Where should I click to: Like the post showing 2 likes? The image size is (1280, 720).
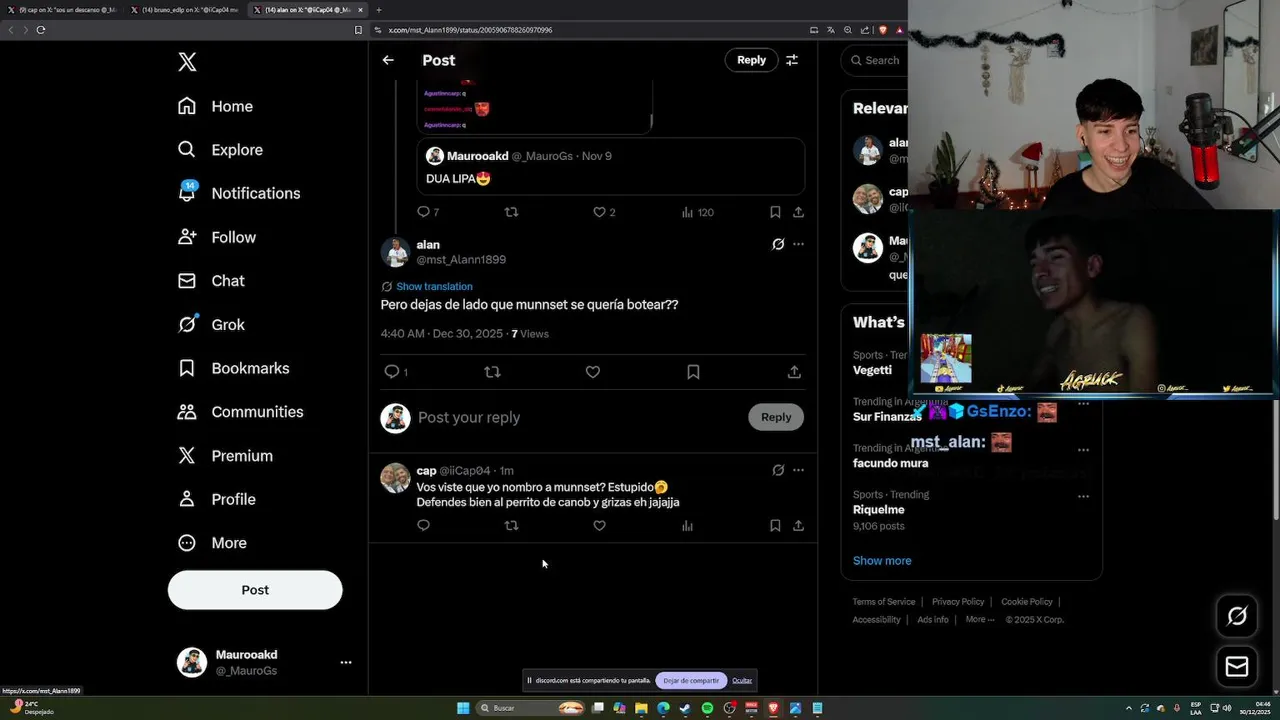click(604, 212)
